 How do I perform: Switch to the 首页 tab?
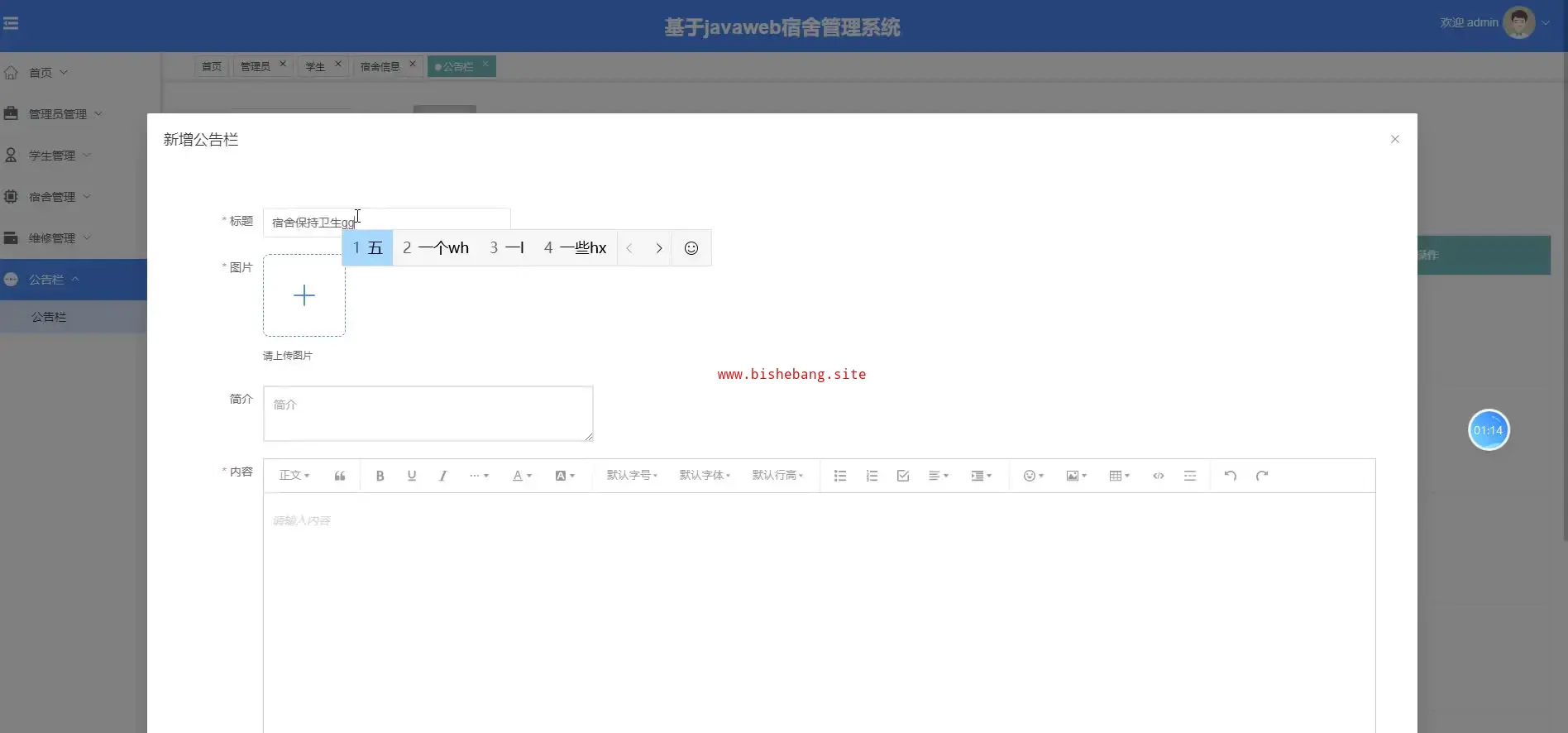212,66
